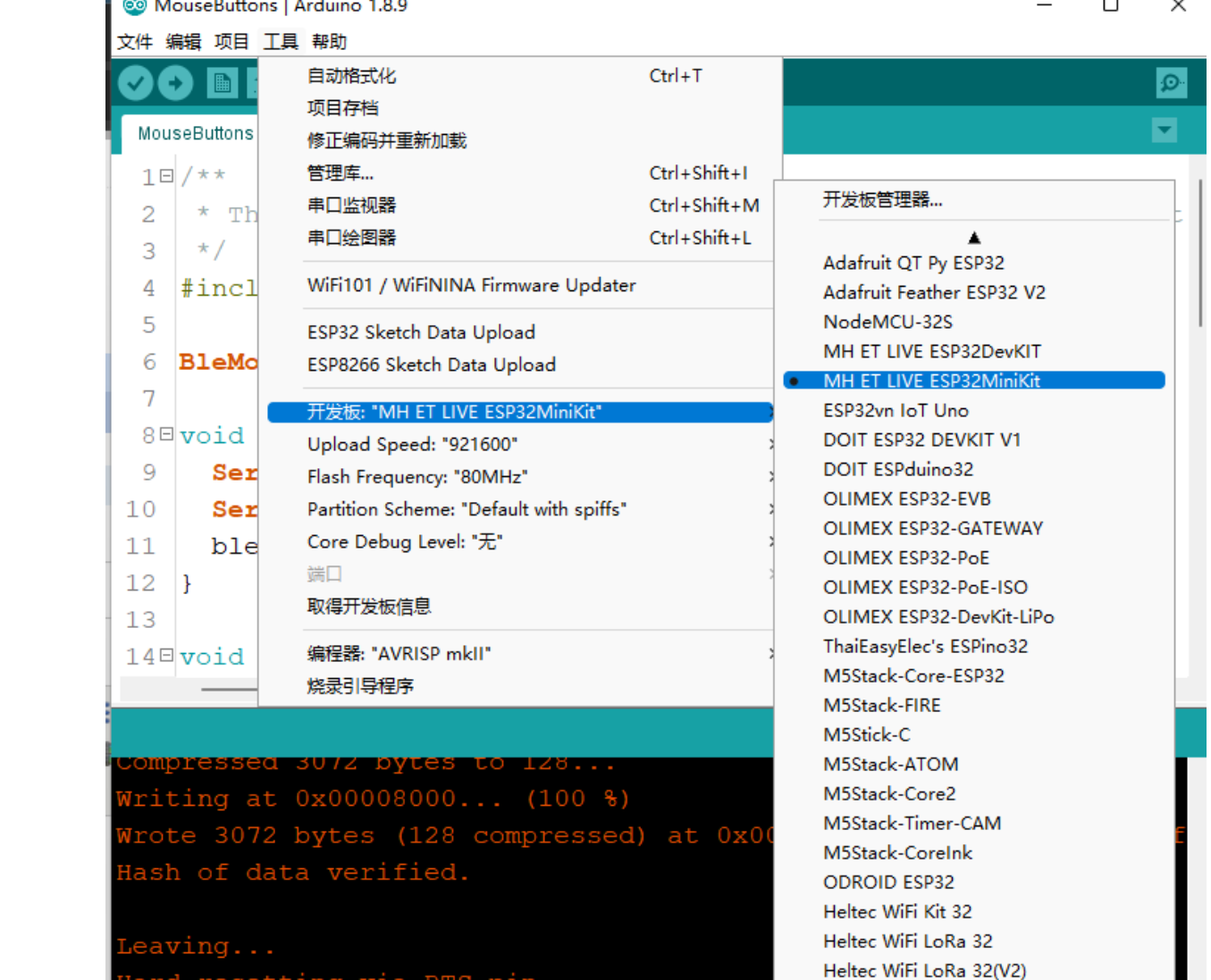The width and height of the screenshot is (1211, 980).
Task: Expand the 编程器 AVRISP mkII submenu
Action: click(x=520, y=654)
